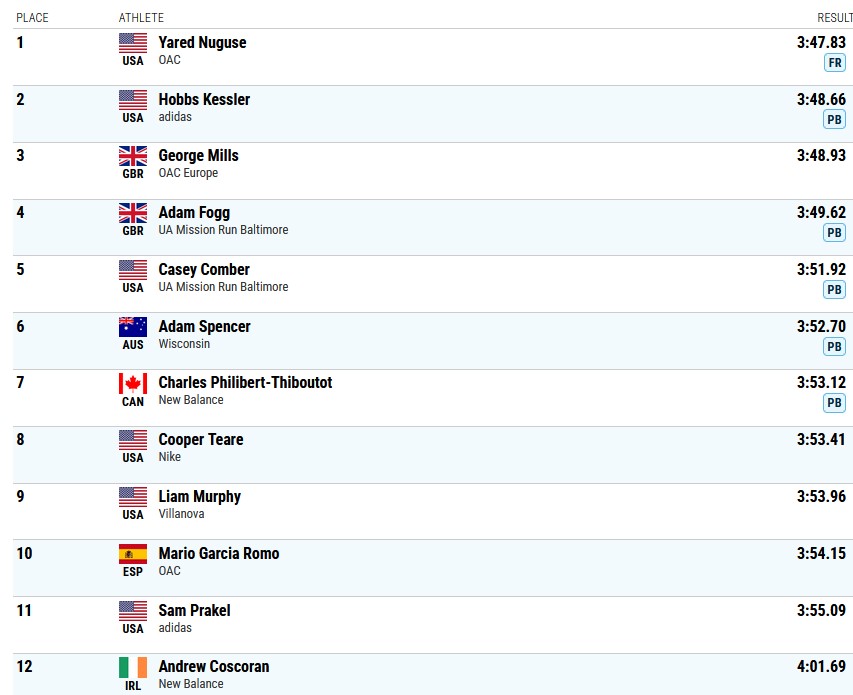
Task: Click the RESULT column header
Action: pos(835,18)
